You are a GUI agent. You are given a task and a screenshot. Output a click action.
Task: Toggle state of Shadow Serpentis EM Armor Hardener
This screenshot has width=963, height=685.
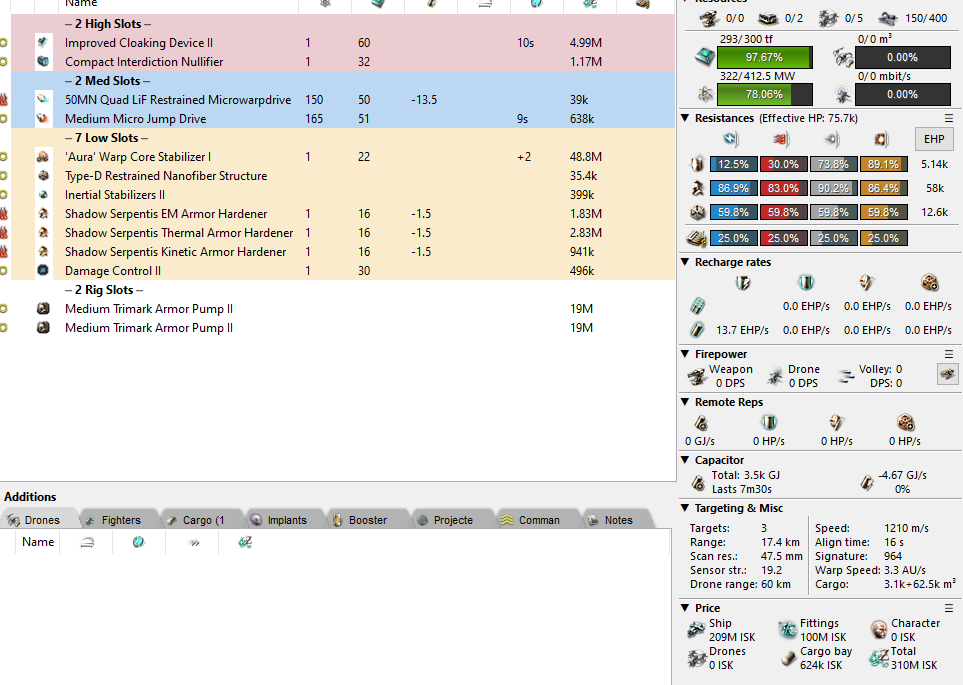(4, 214)
